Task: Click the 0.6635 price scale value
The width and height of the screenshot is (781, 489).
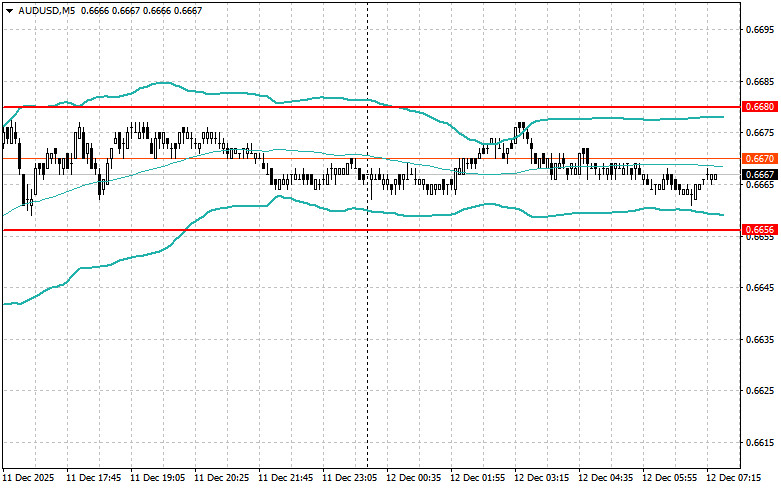Action: click(x=760, y=340)
